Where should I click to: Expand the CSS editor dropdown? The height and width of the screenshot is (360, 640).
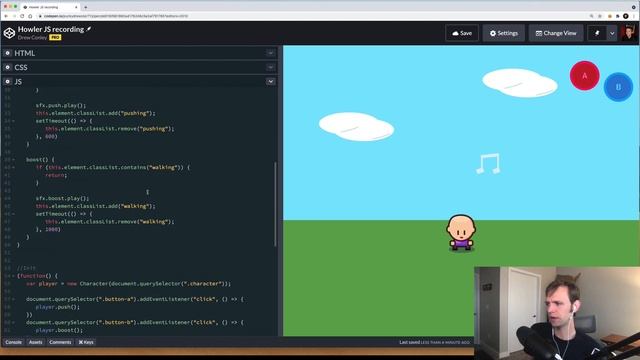(x=271, y=67)
